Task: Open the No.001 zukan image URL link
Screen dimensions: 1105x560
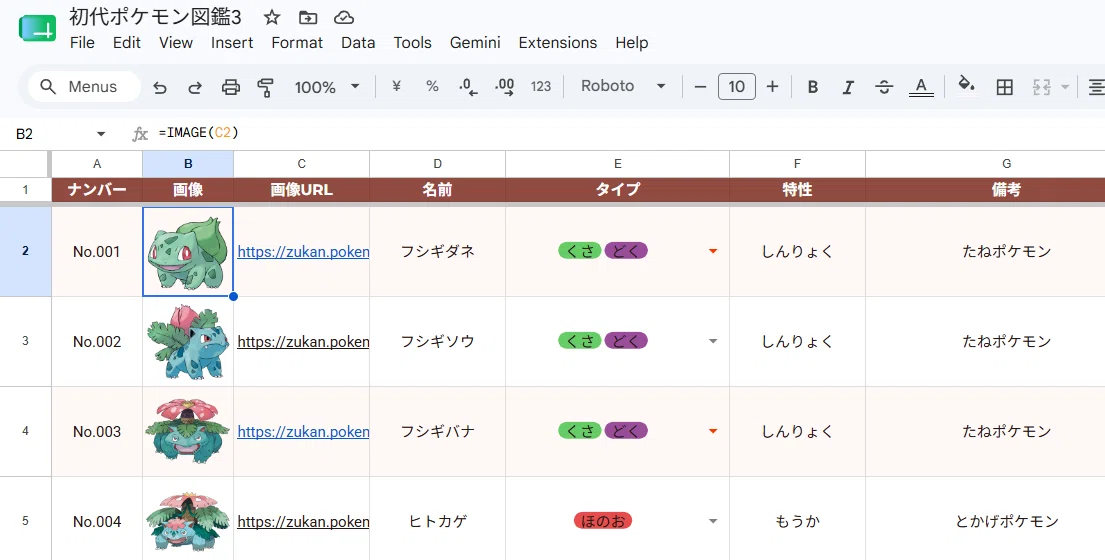Action: click(x=303, y=251)
